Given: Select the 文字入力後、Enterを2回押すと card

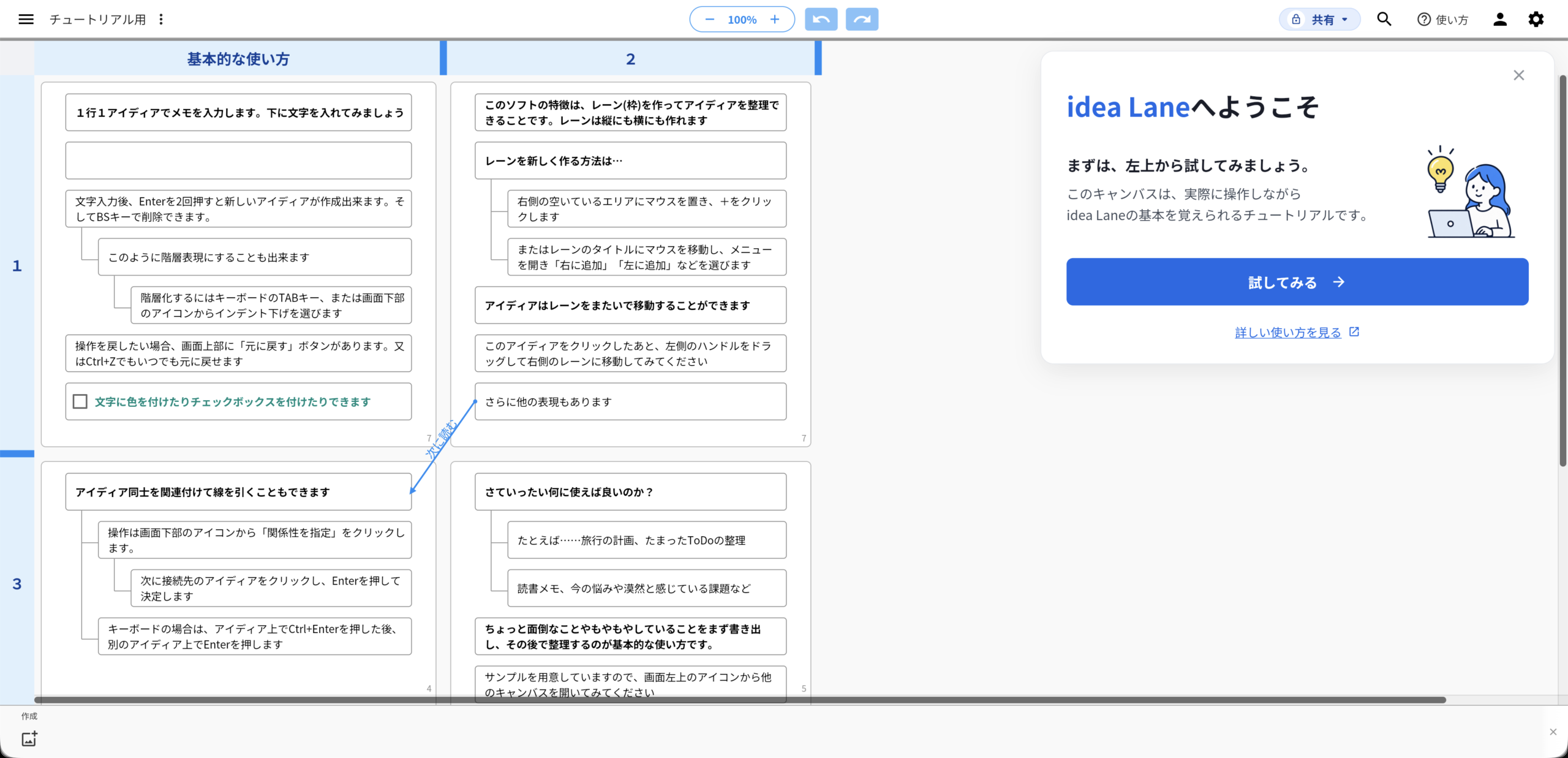Looking at the screenshot, I should click(x=238, y=209).
